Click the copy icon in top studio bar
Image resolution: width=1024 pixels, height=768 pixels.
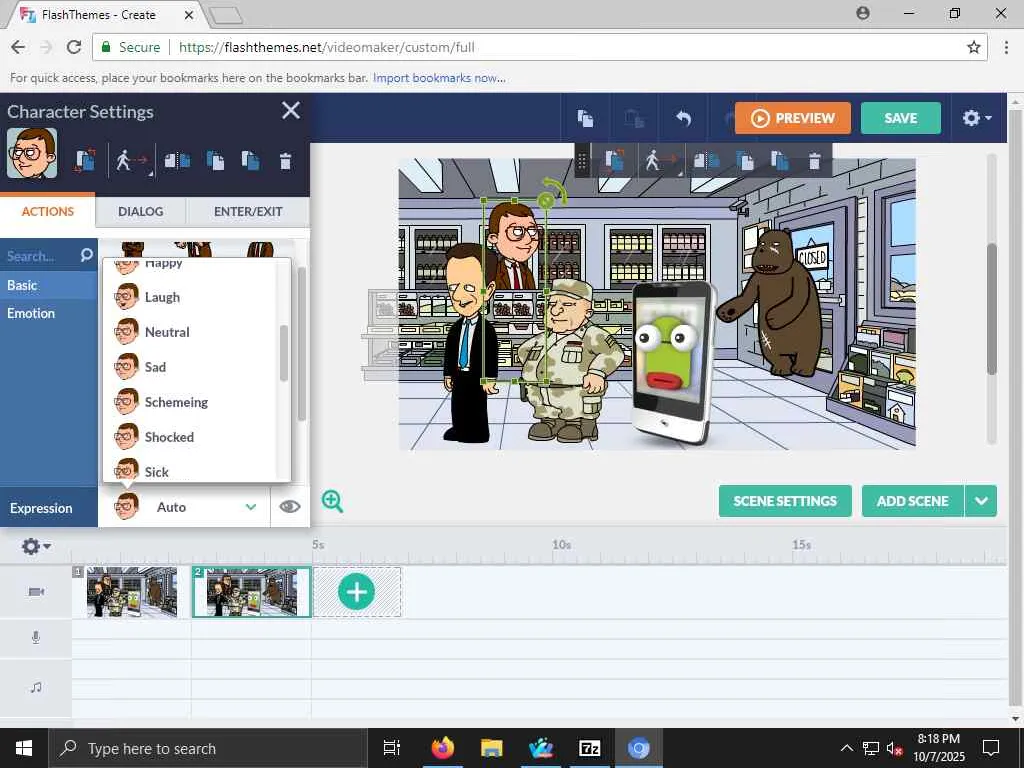[x=585, y=118]
